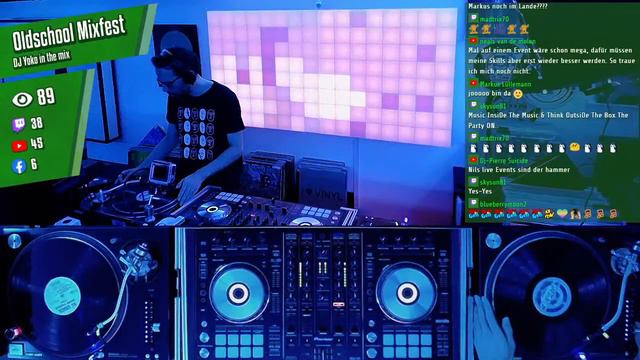Click the Twitch logo beside 38
Image resolution: width=640 pixels, height=360 pixels.
click(19, 124)
